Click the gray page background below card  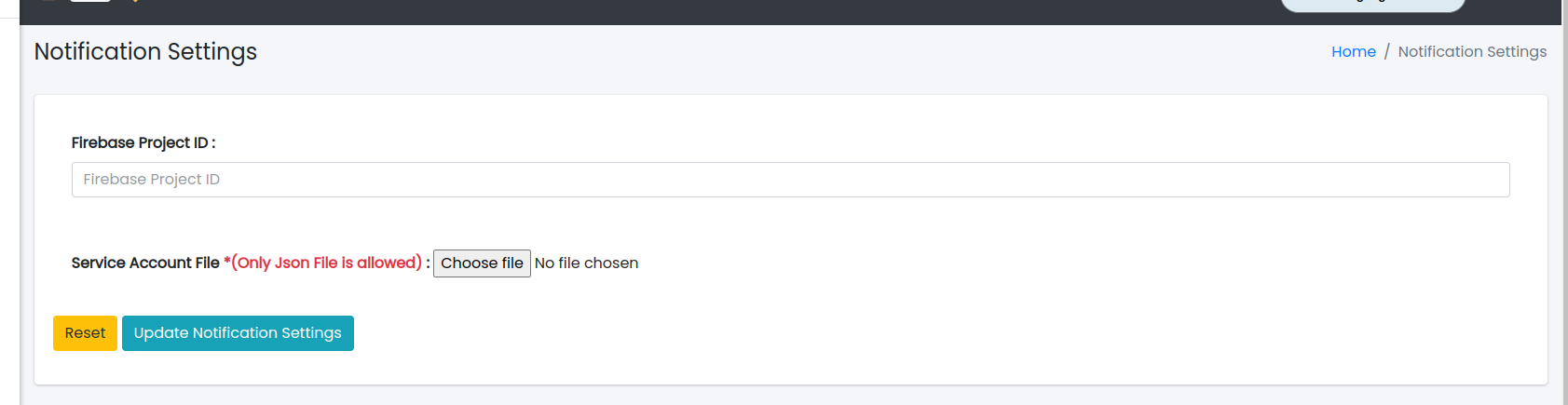point(790,397)
